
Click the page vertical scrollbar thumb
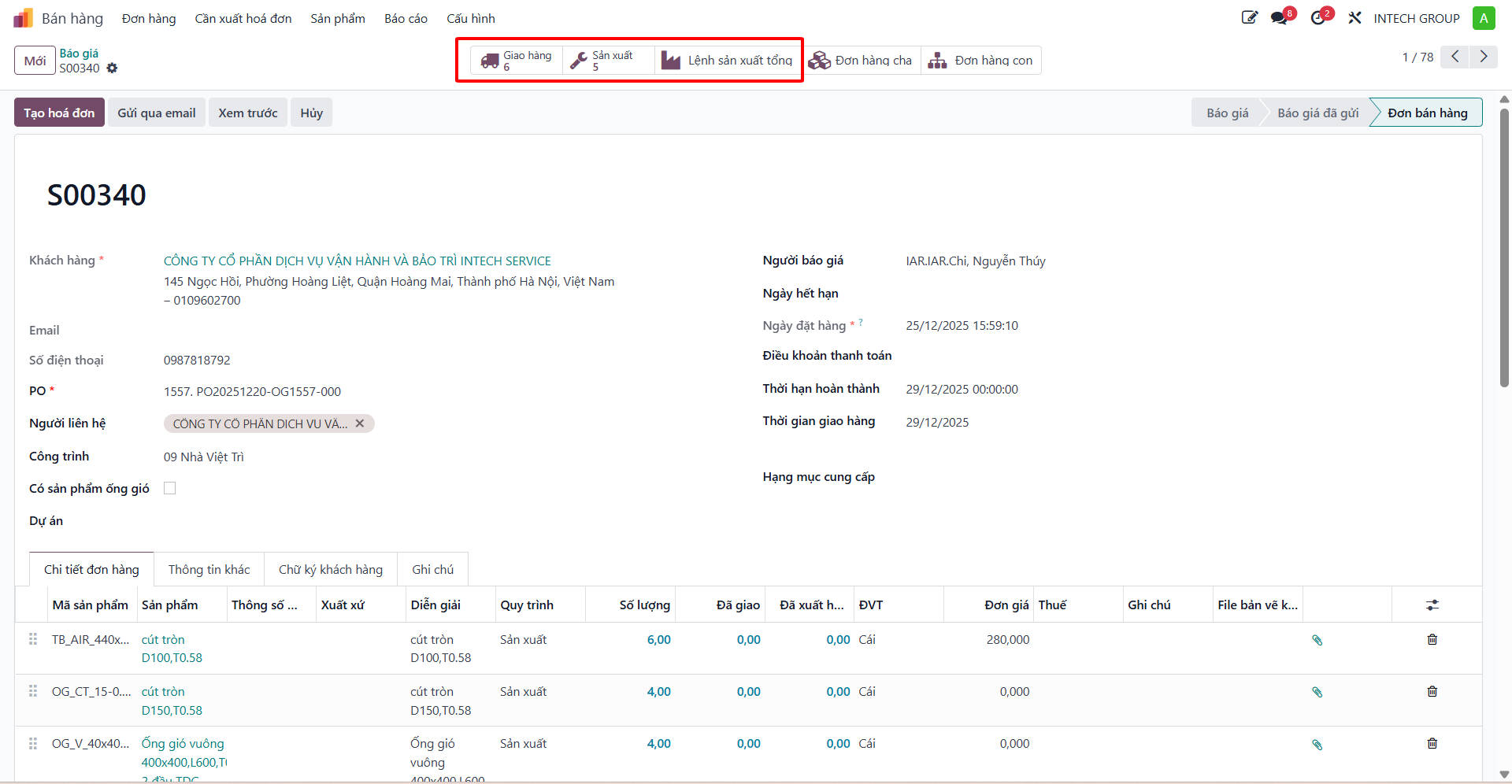click(1504, 248)
